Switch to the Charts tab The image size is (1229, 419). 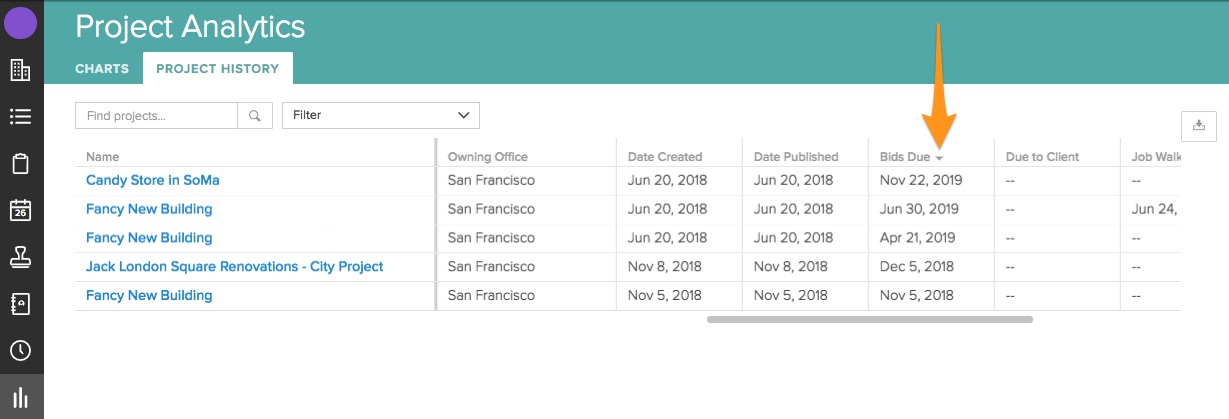coord(102,69)
